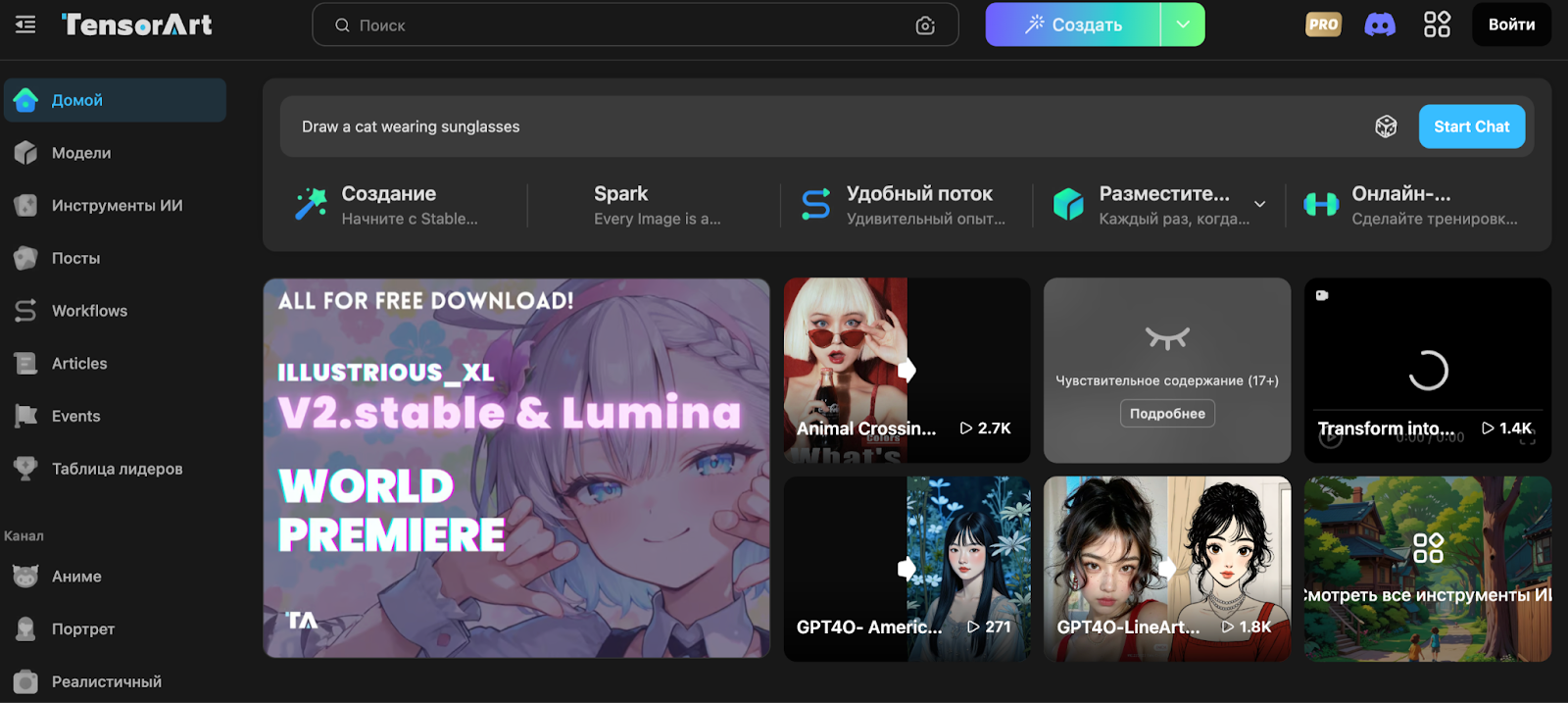Collapse the sidebar with the hamburger icon
This screenshot has height=703, width=1568.
click(25, 25)
